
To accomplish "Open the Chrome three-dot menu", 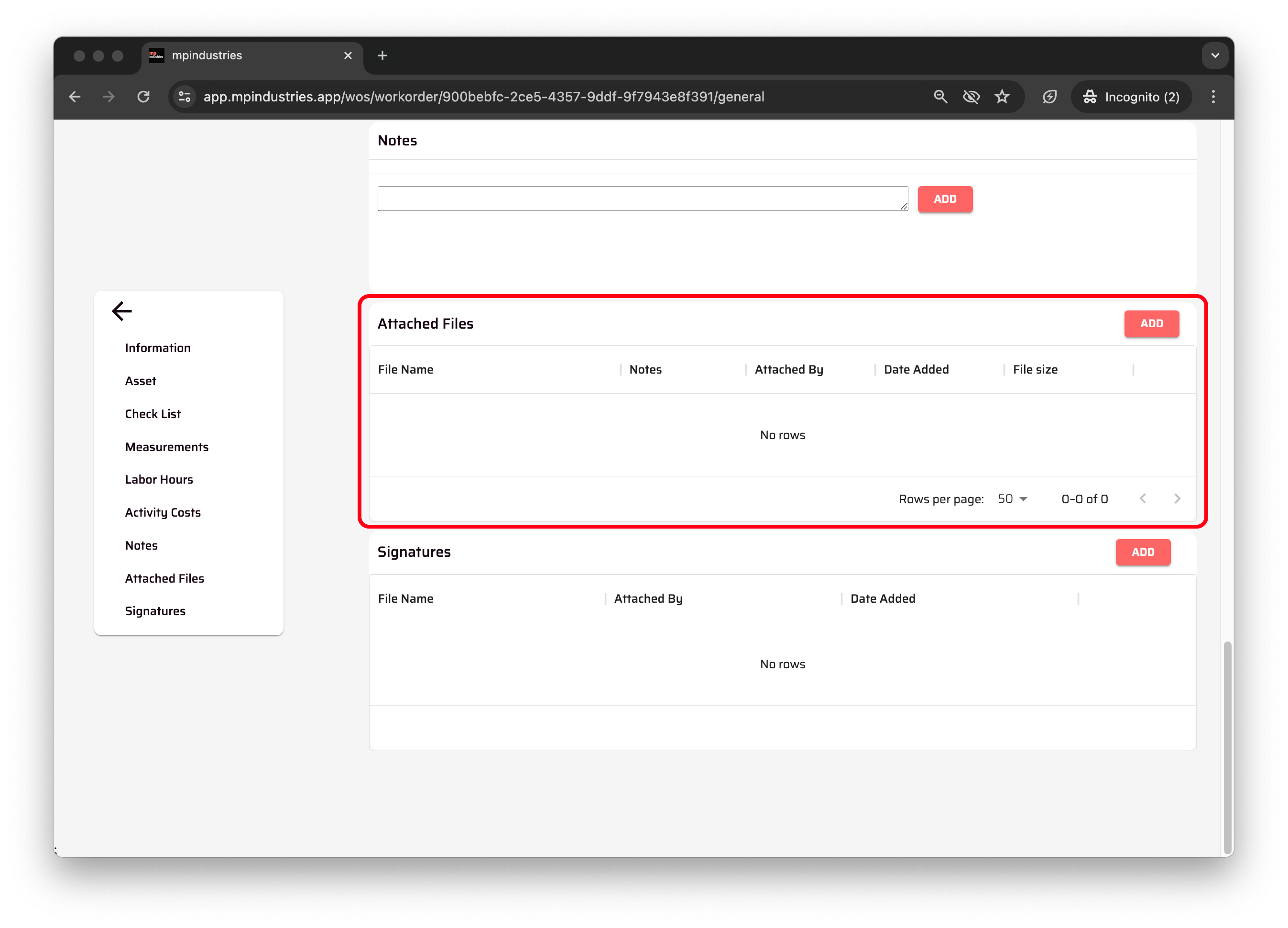I will tap(1213, 97).
